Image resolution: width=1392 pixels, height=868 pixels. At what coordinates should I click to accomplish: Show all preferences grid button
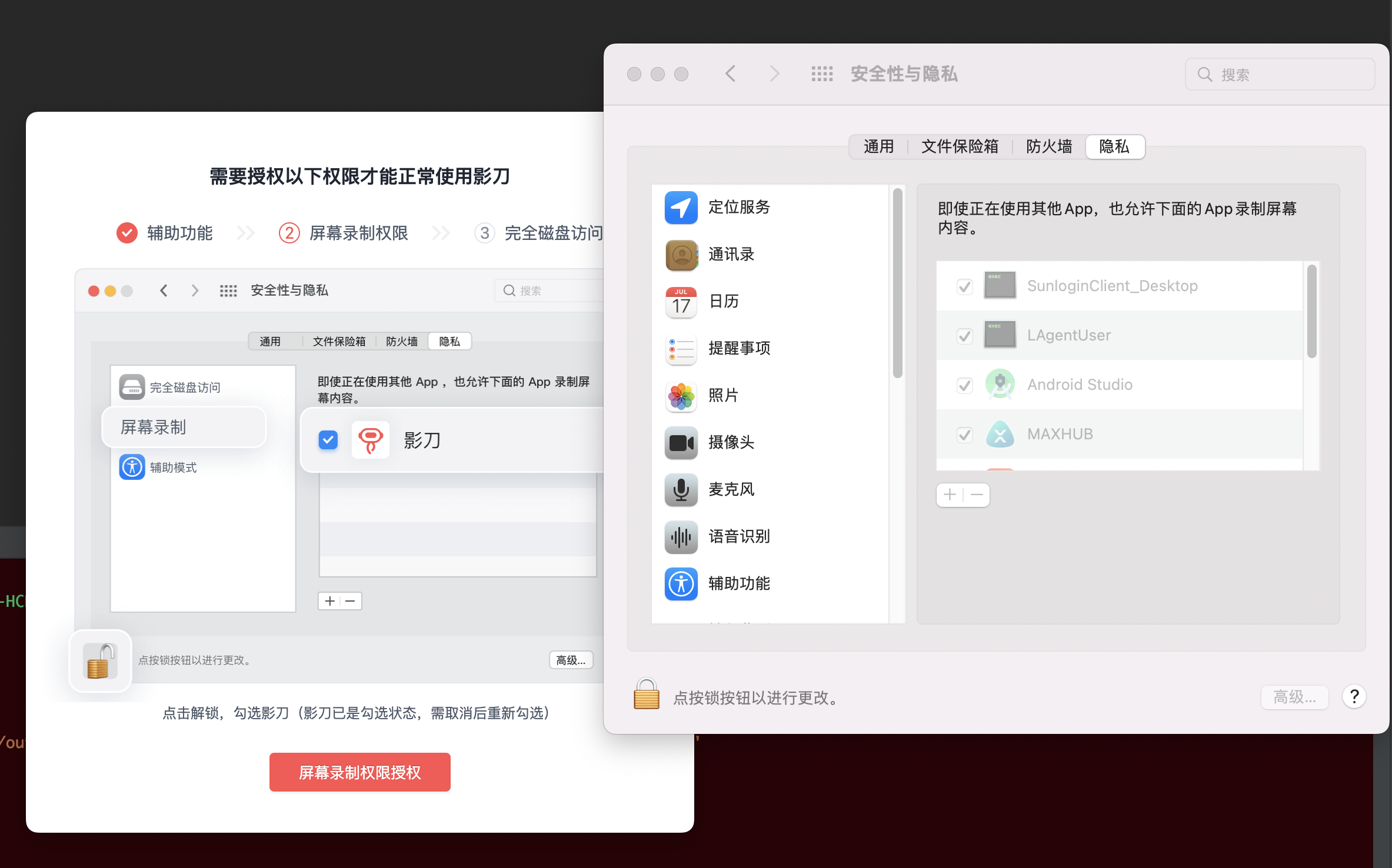822,74
